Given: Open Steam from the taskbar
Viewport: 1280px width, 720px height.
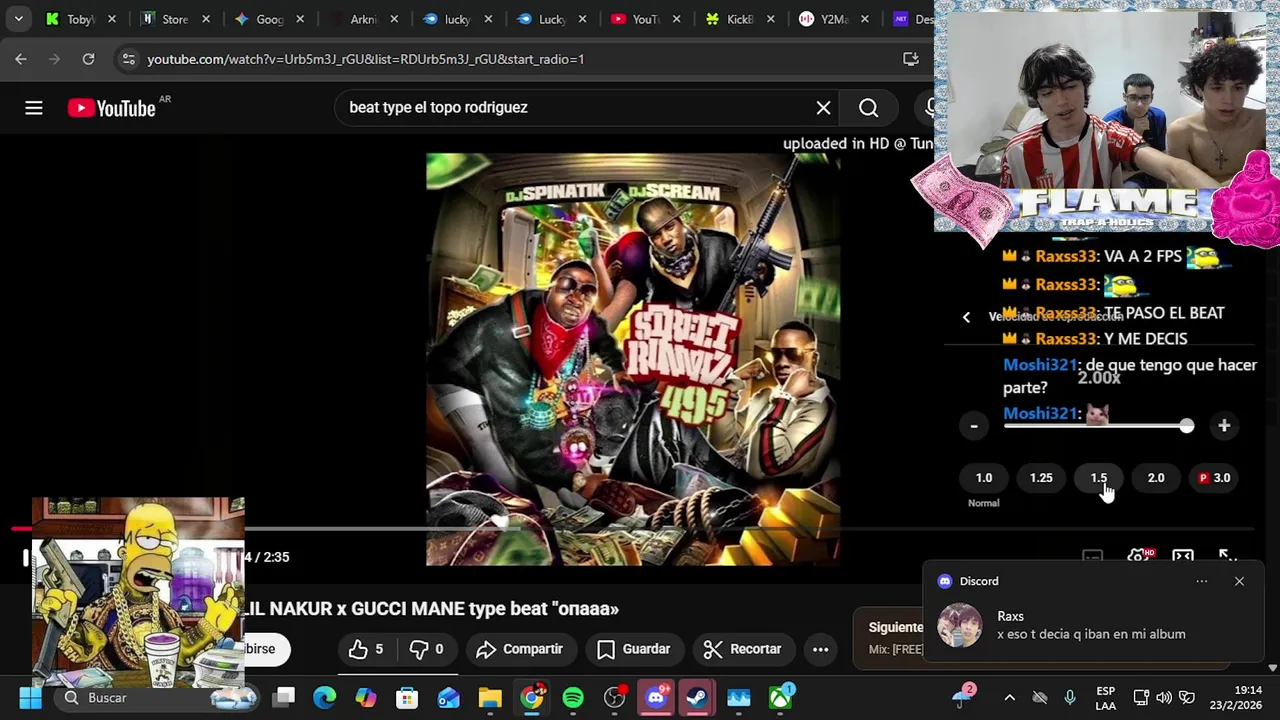Looking at the screenshot, I should [x=697, y=698].
